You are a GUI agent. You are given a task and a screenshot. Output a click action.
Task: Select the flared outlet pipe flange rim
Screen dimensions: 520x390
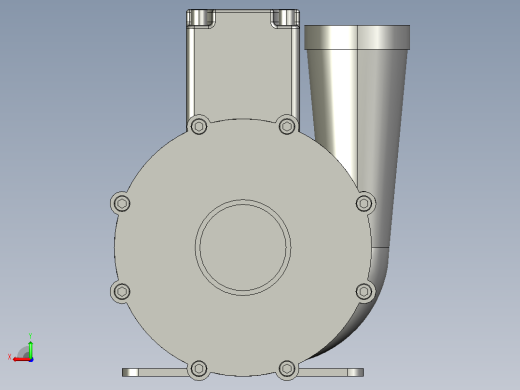357,37
